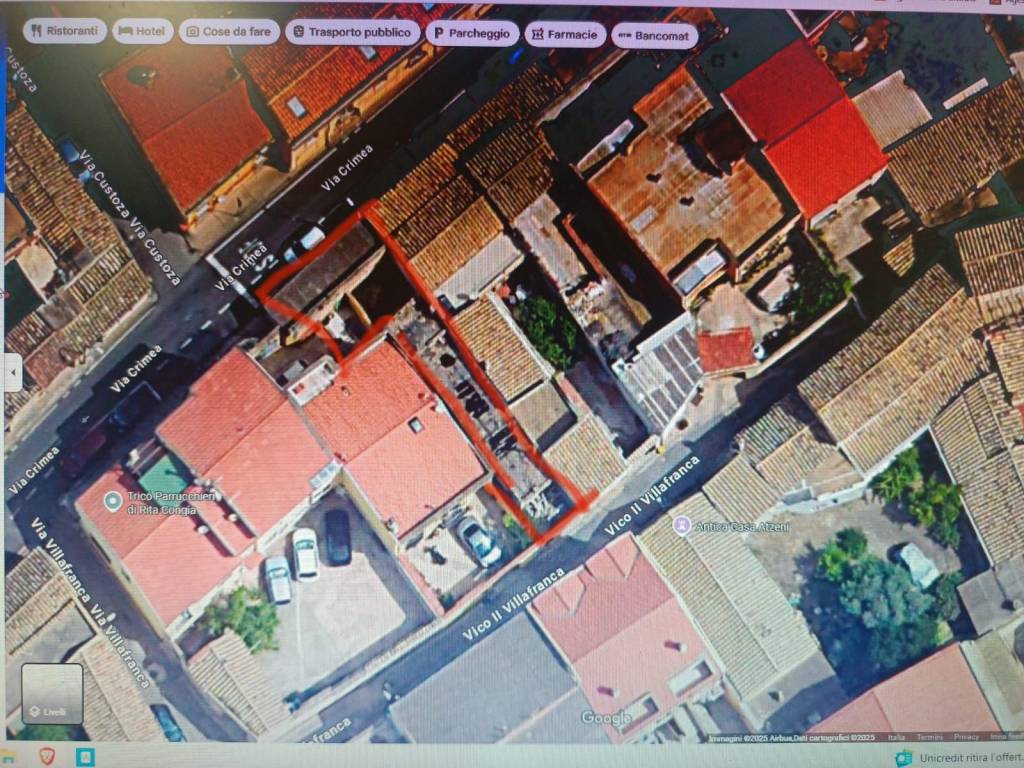Enable the Farmacie map filter
The width and height of the screenshot is (1024, 768).
pos(563,34)
